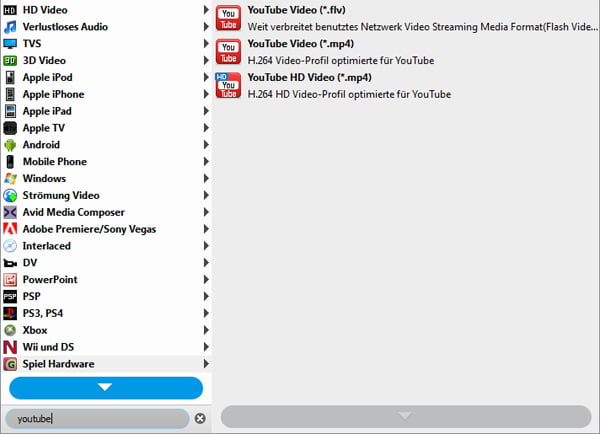This screenshot has width=600, height=434.
Task: Click the Mobile Phone icon
Action: click(x=10, y=162)
